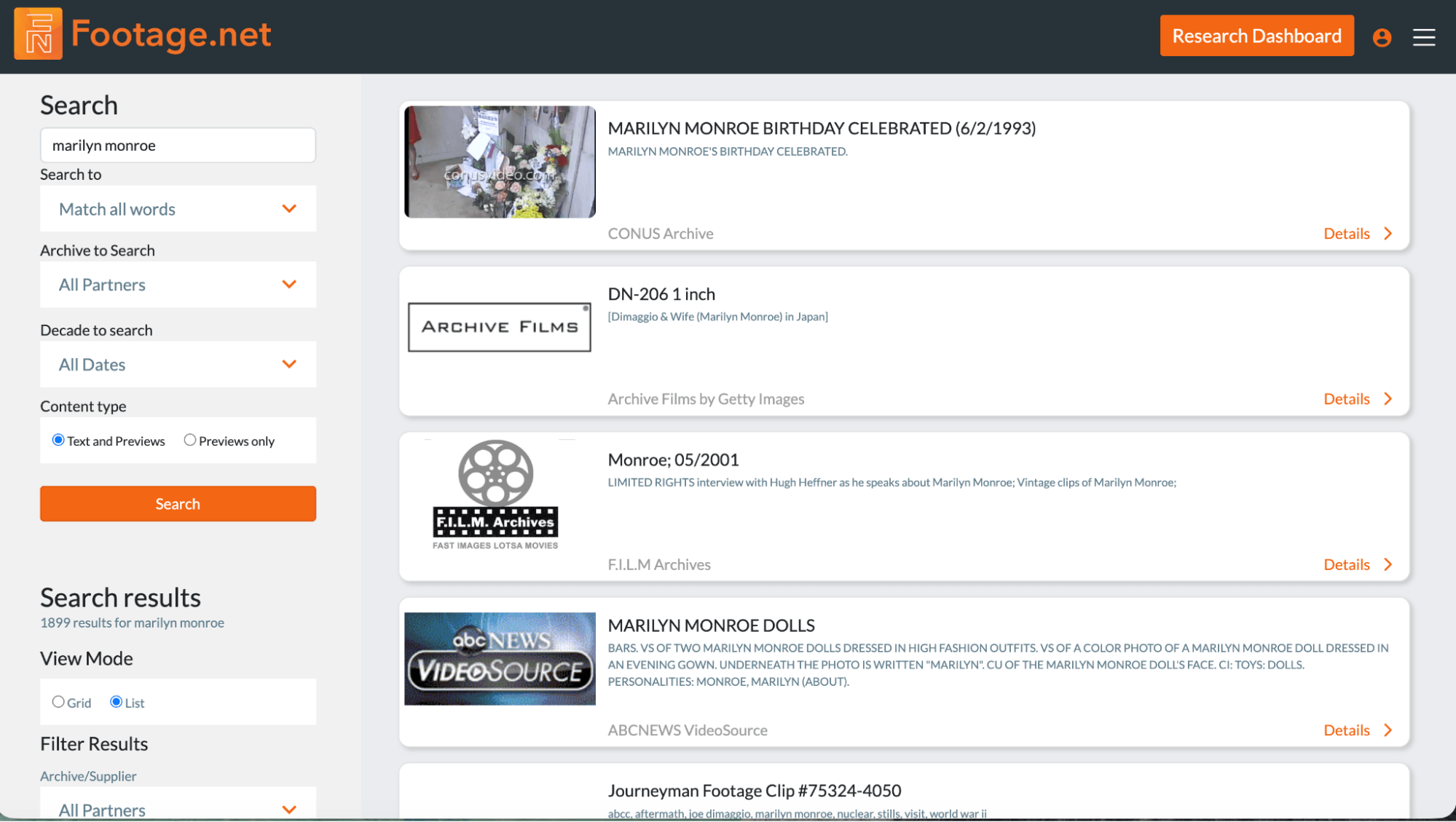Open the DN-206 1 inch title
This screenshot has width=1456, height=822.
[x=661, y=294]
